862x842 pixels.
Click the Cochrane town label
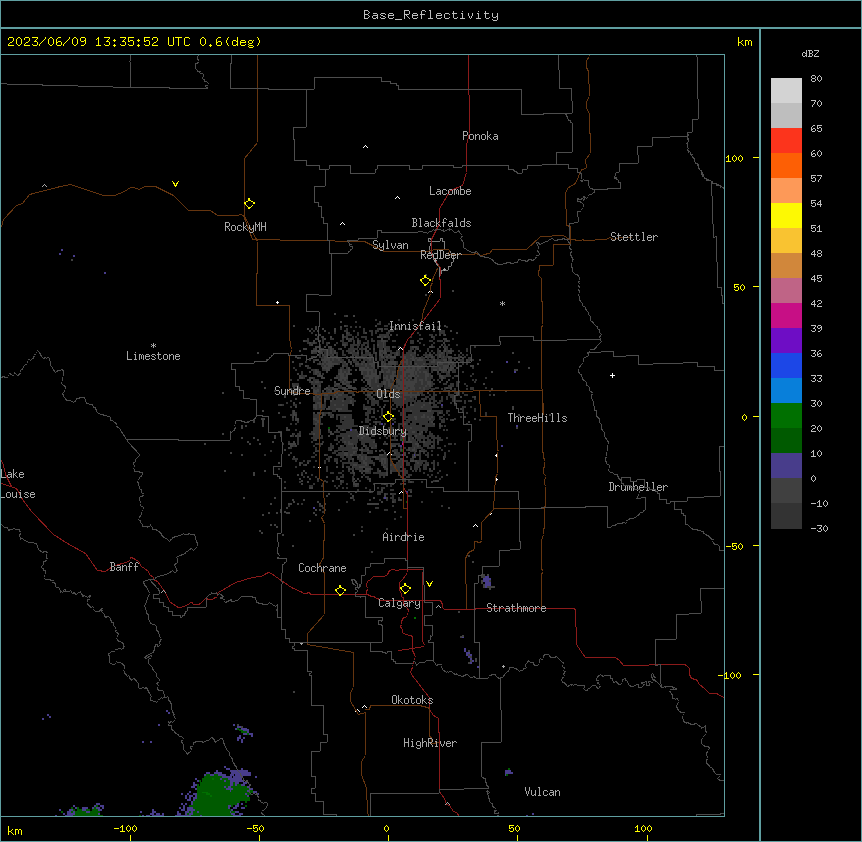click(x=322, y=568)
